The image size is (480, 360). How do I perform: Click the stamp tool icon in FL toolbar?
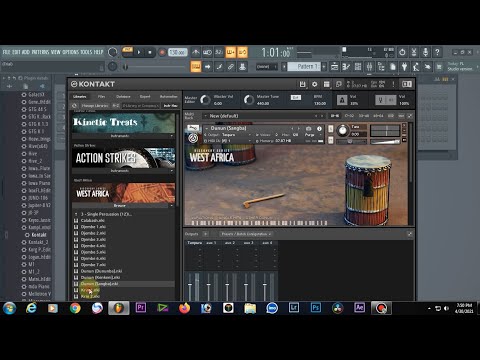(x=242, y=67)
